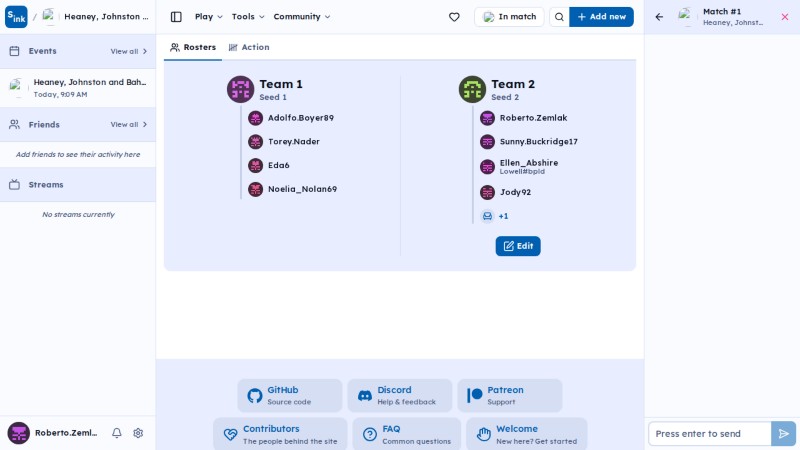Click Eda6's avatar icon
The width and height of the screenshot is (800, 450).
[x=256, y=165]
